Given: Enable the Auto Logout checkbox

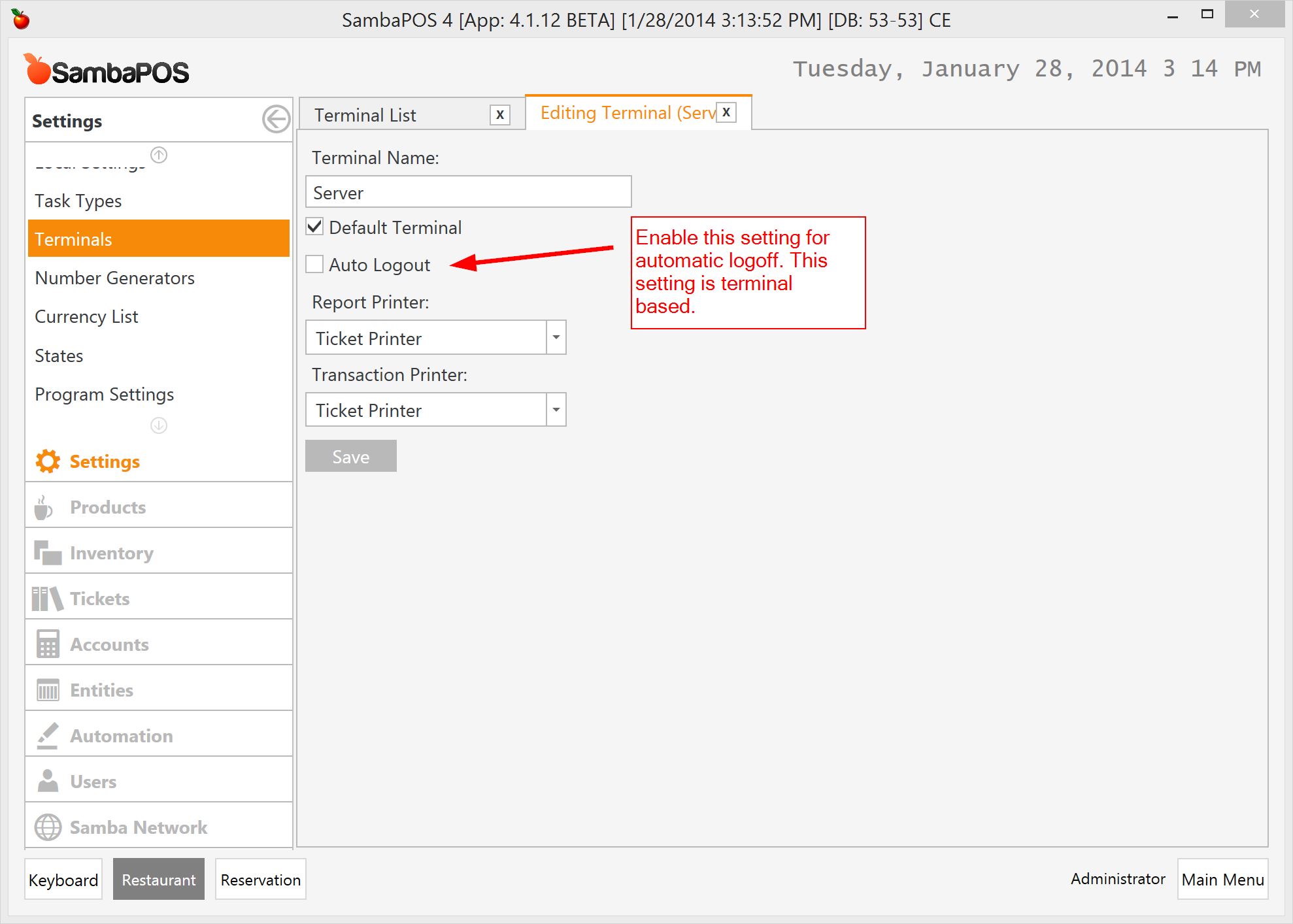Looking at the screenshot, I should 314,264.
